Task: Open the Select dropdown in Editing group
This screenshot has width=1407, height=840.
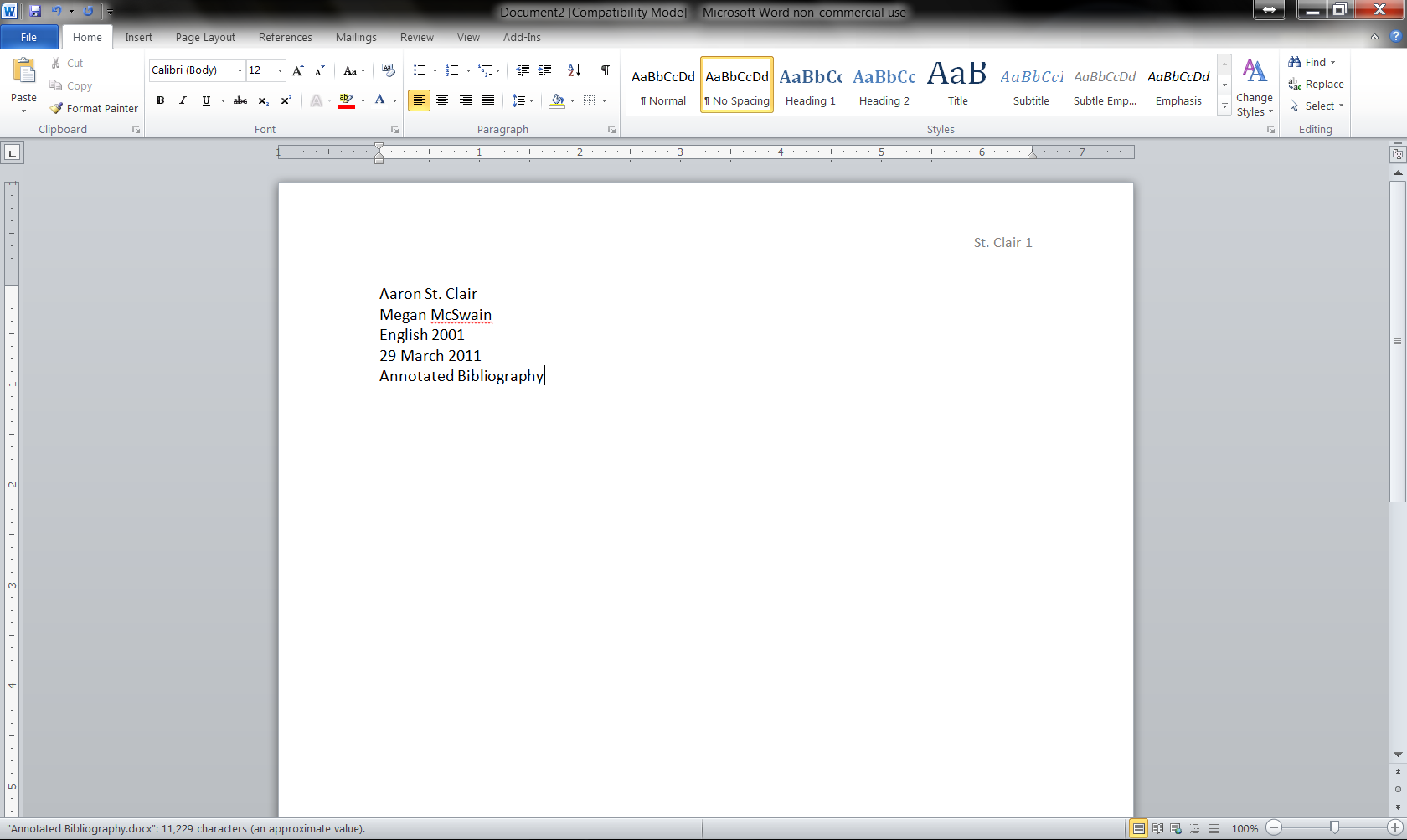Action: 1317,106
